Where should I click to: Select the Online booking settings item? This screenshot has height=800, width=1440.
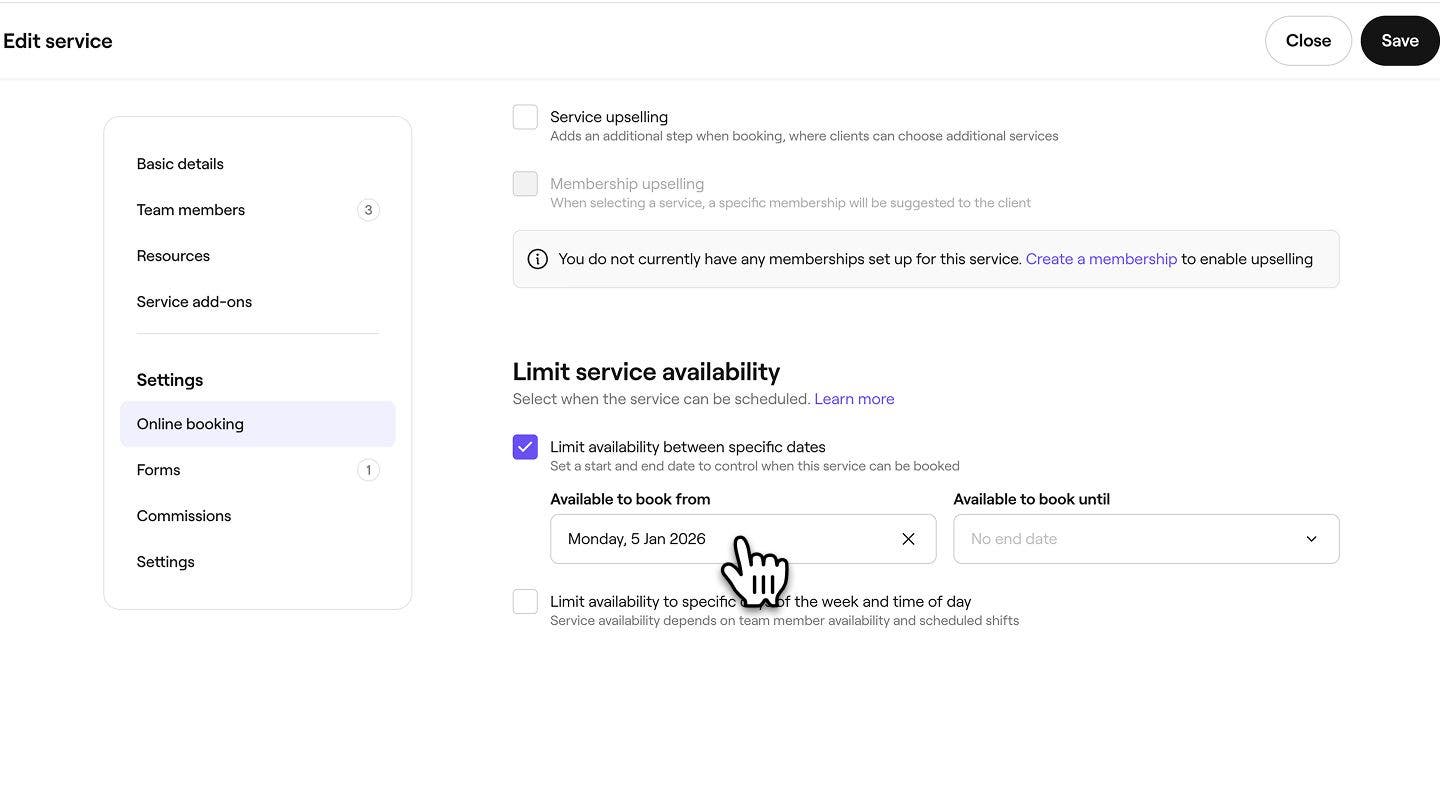coord(190,424)
